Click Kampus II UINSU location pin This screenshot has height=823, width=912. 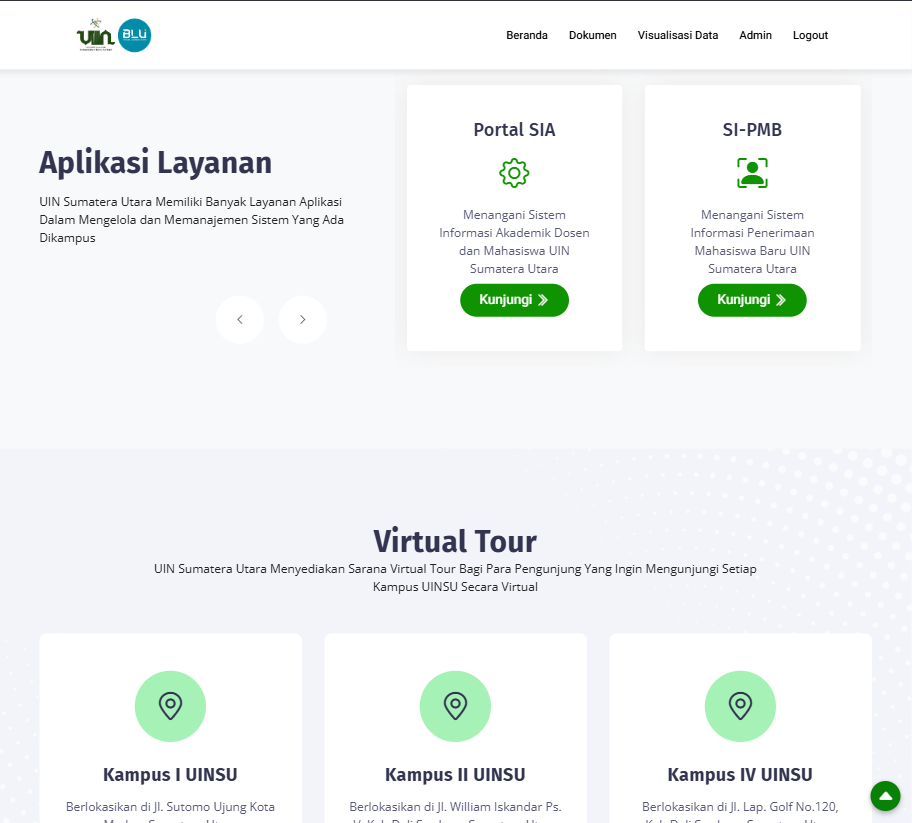click(x=455, y=706)
